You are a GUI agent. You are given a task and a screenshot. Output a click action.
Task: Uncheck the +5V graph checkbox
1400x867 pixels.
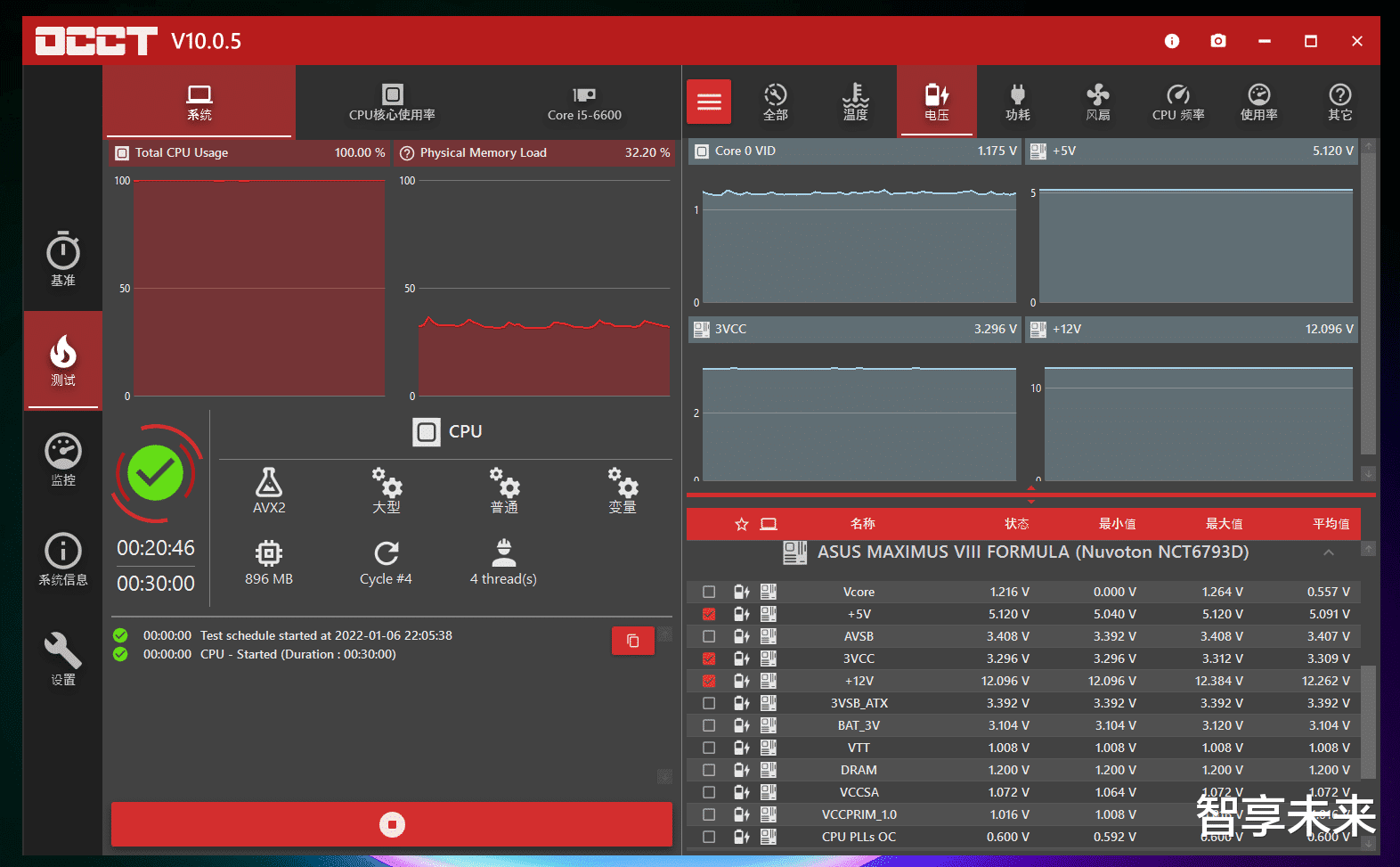point(709,614)
